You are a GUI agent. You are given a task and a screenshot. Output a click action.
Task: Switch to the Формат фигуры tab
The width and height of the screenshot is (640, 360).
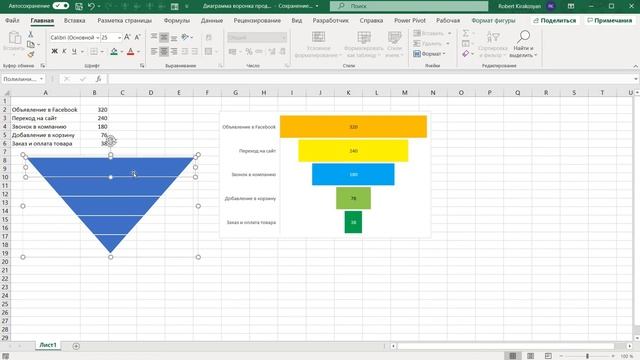[493, 20]
